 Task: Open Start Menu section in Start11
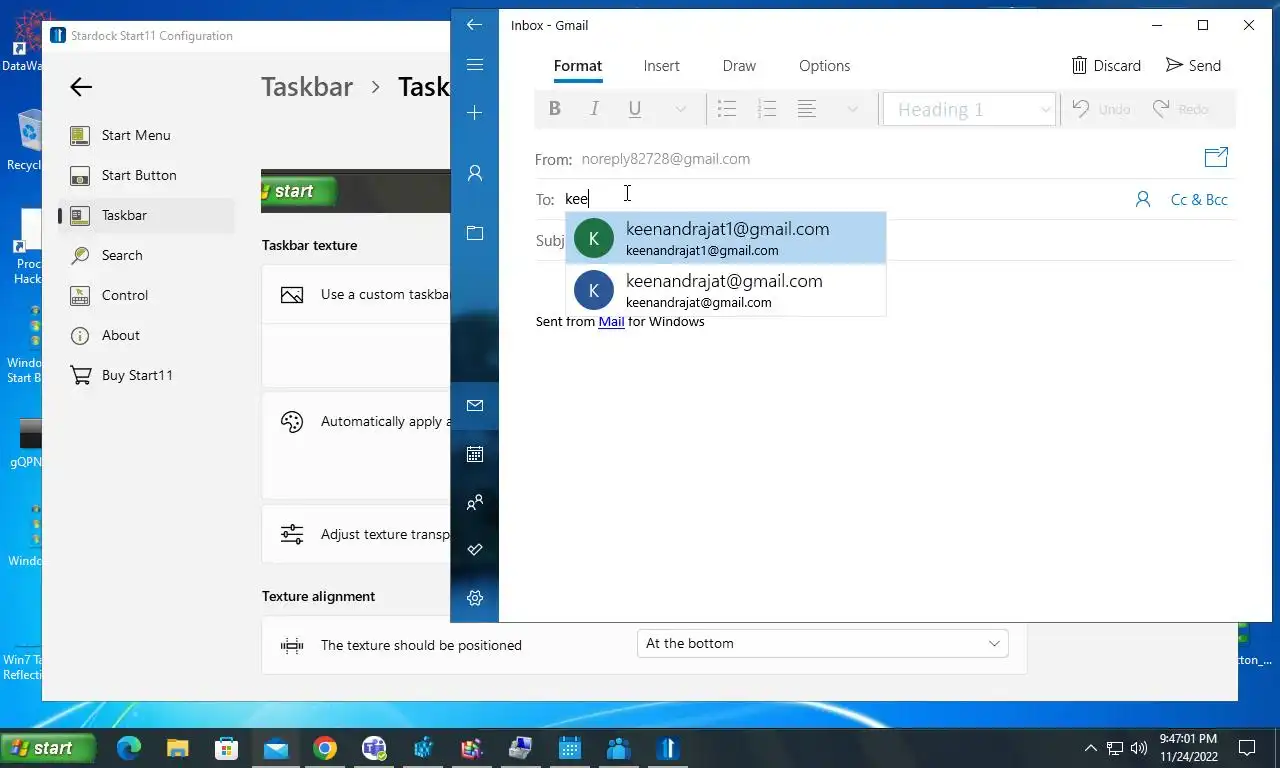(x=147, y=135)
